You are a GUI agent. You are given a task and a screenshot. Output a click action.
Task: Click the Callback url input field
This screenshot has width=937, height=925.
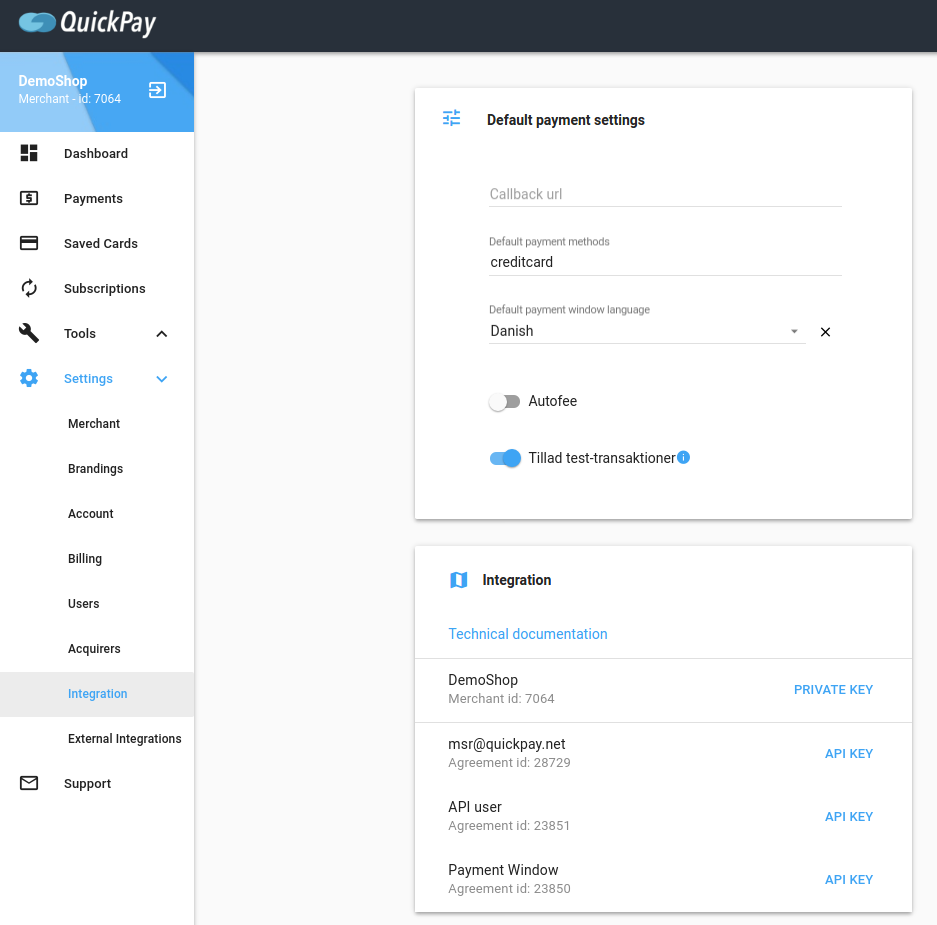(x=665, y=194)
